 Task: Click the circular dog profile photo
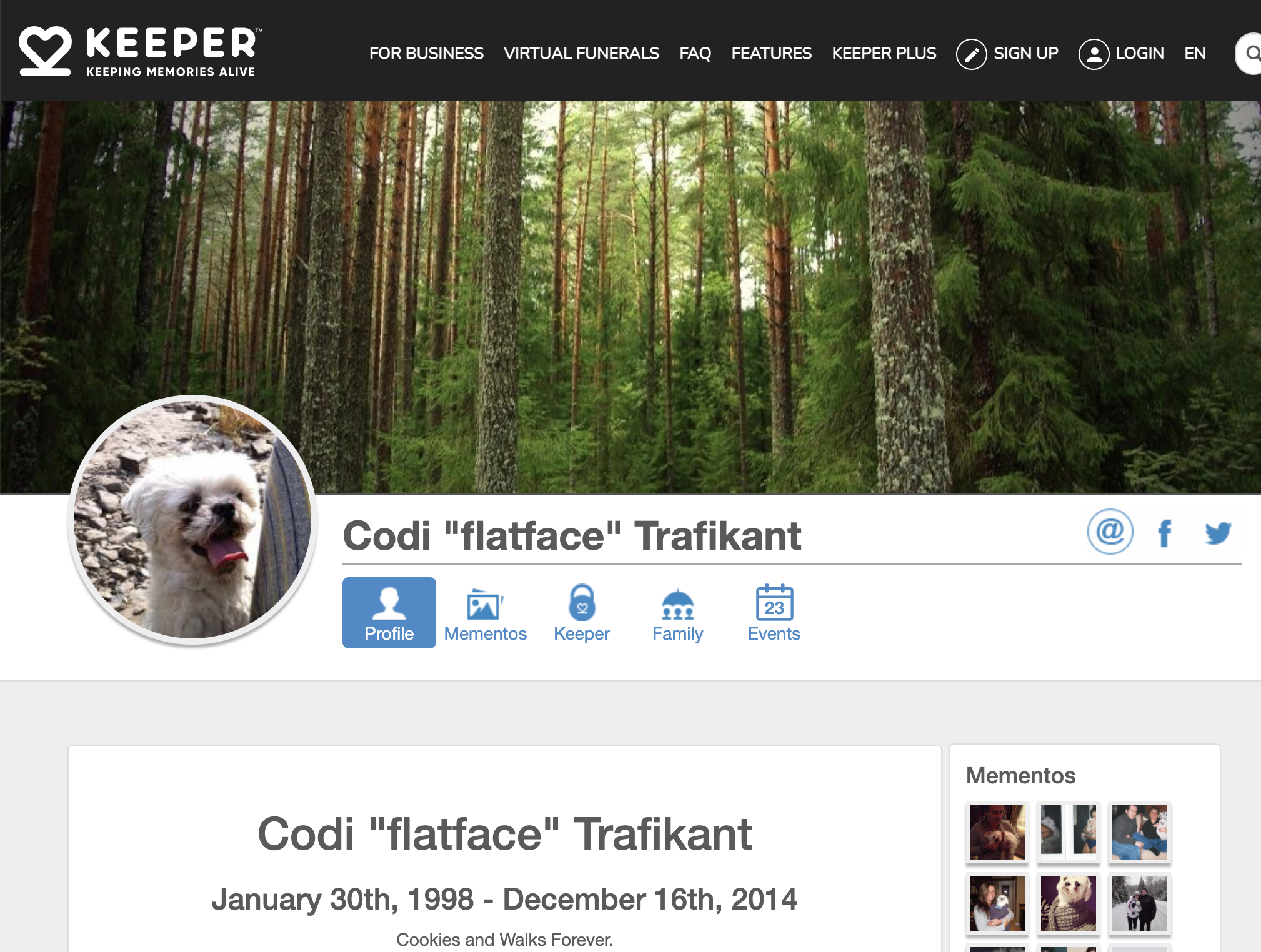coord(192,520)
